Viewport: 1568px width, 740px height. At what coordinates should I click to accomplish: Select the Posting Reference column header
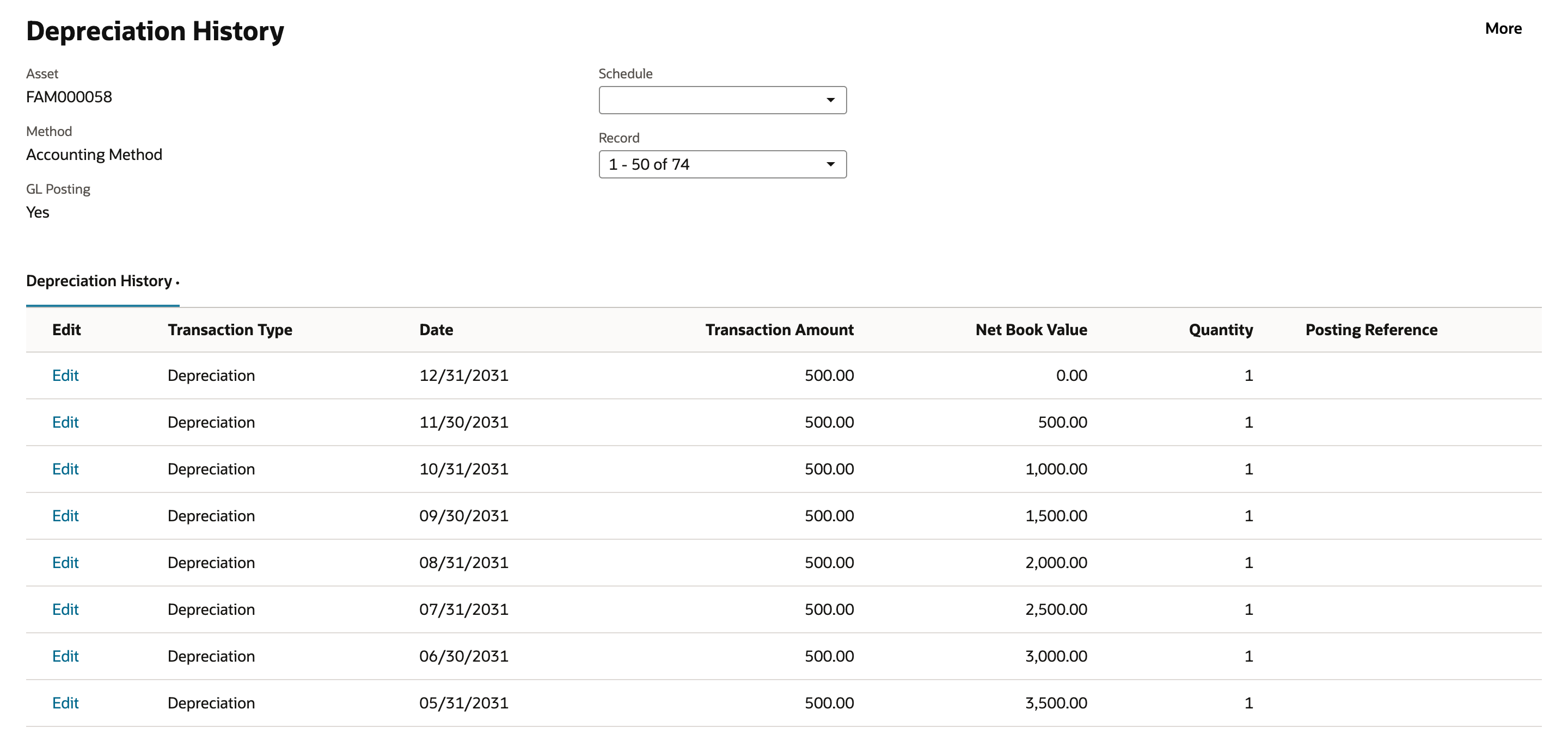[x=1371, y=330]
